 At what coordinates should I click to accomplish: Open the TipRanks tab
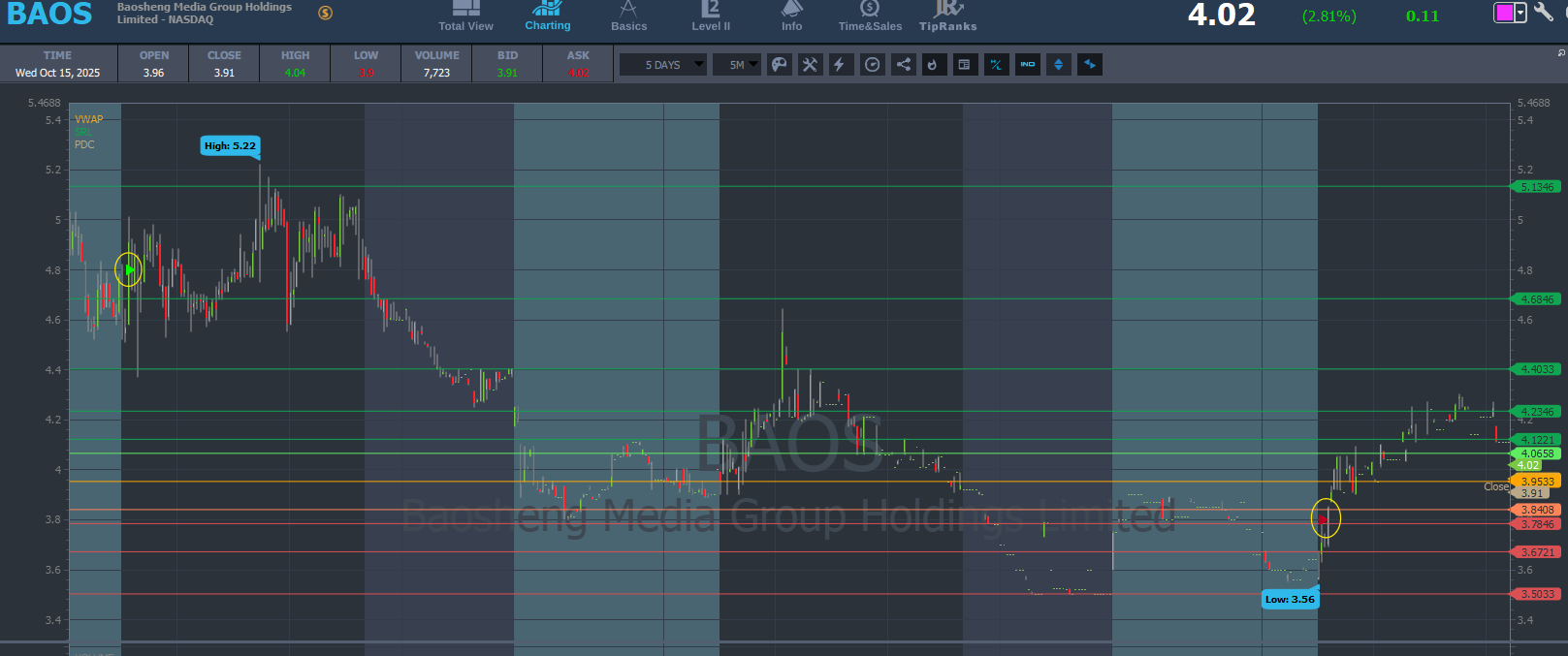[x=947, y=16]
